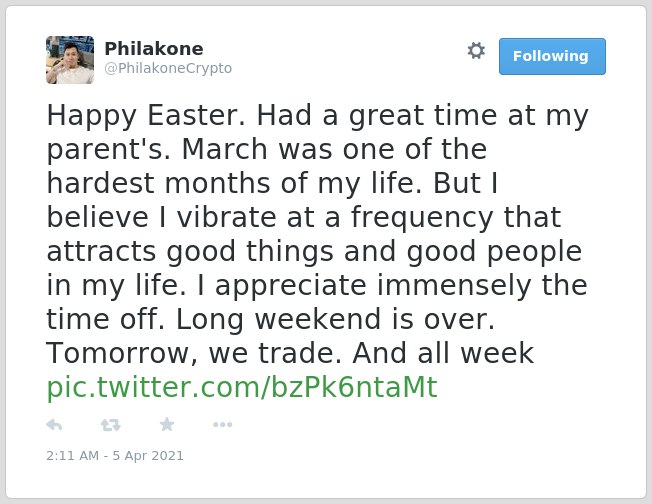The height and width of the screenshot is (504, 652).
Task: Click the word 'frequency' in the tweet
Action: (x=422, y=218)
